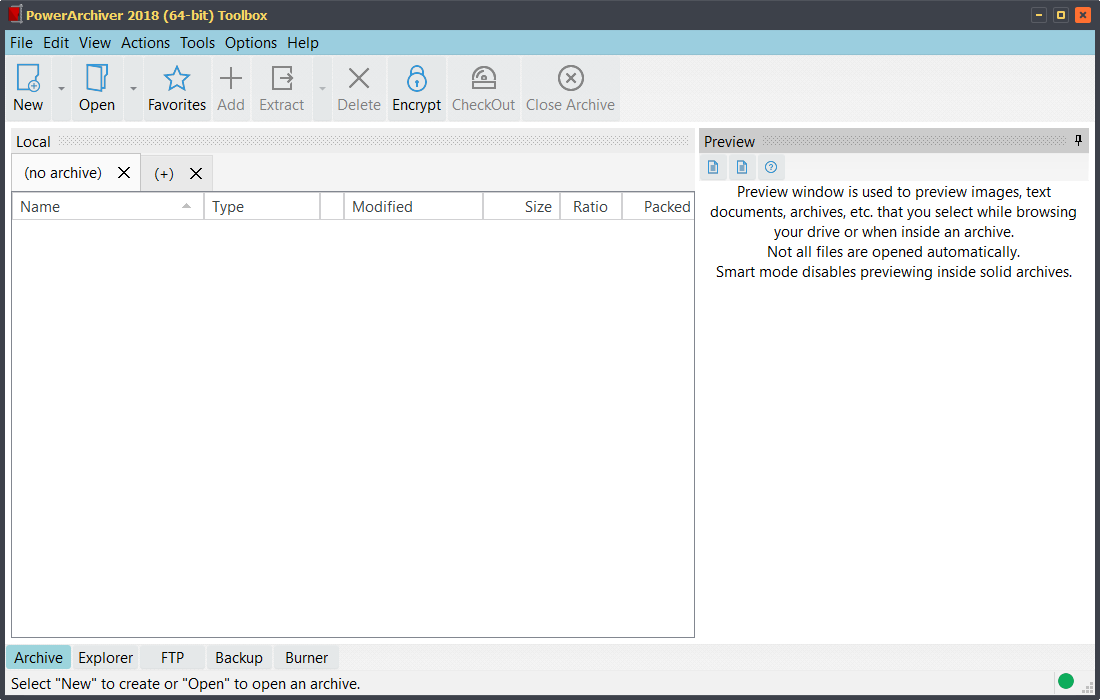Click the CheckOut toolbar icon
This screenshot has width=1100, height=700.
(x=483, y=79)
